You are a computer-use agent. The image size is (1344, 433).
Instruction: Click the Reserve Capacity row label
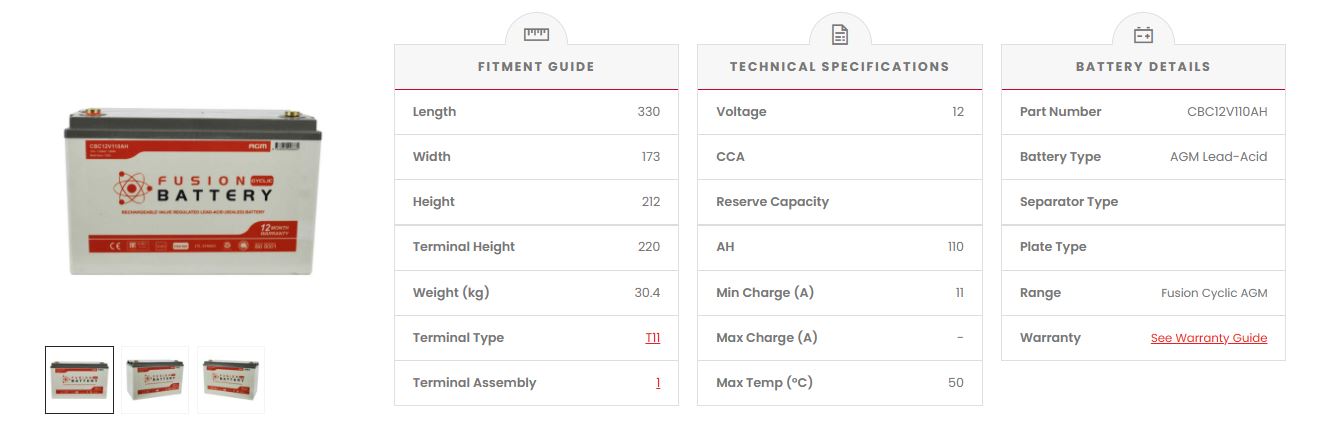(x=772, y=202)
